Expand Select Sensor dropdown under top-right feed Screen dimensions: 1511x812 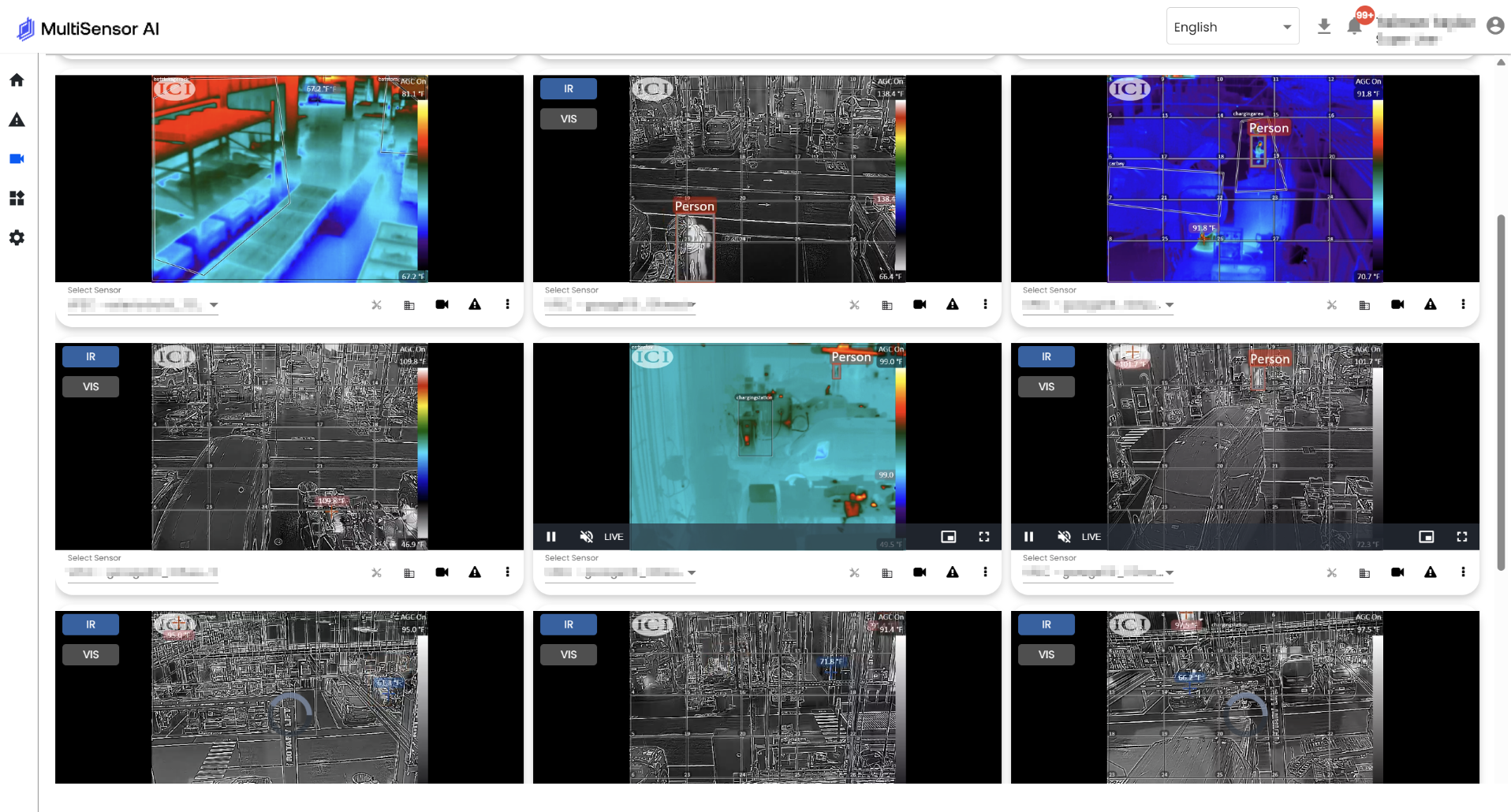(1170, 305)
